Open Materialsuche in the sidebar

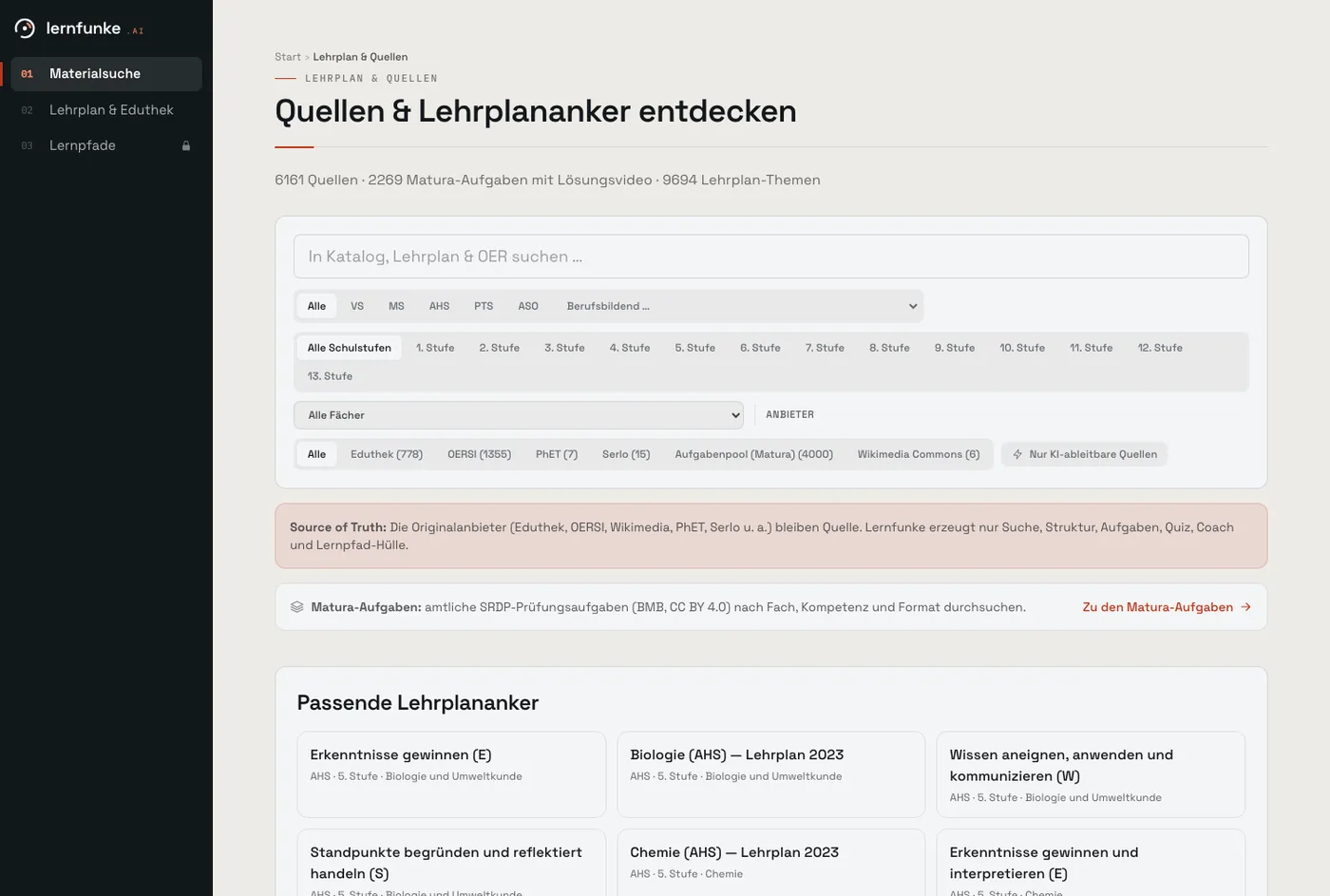106,74
